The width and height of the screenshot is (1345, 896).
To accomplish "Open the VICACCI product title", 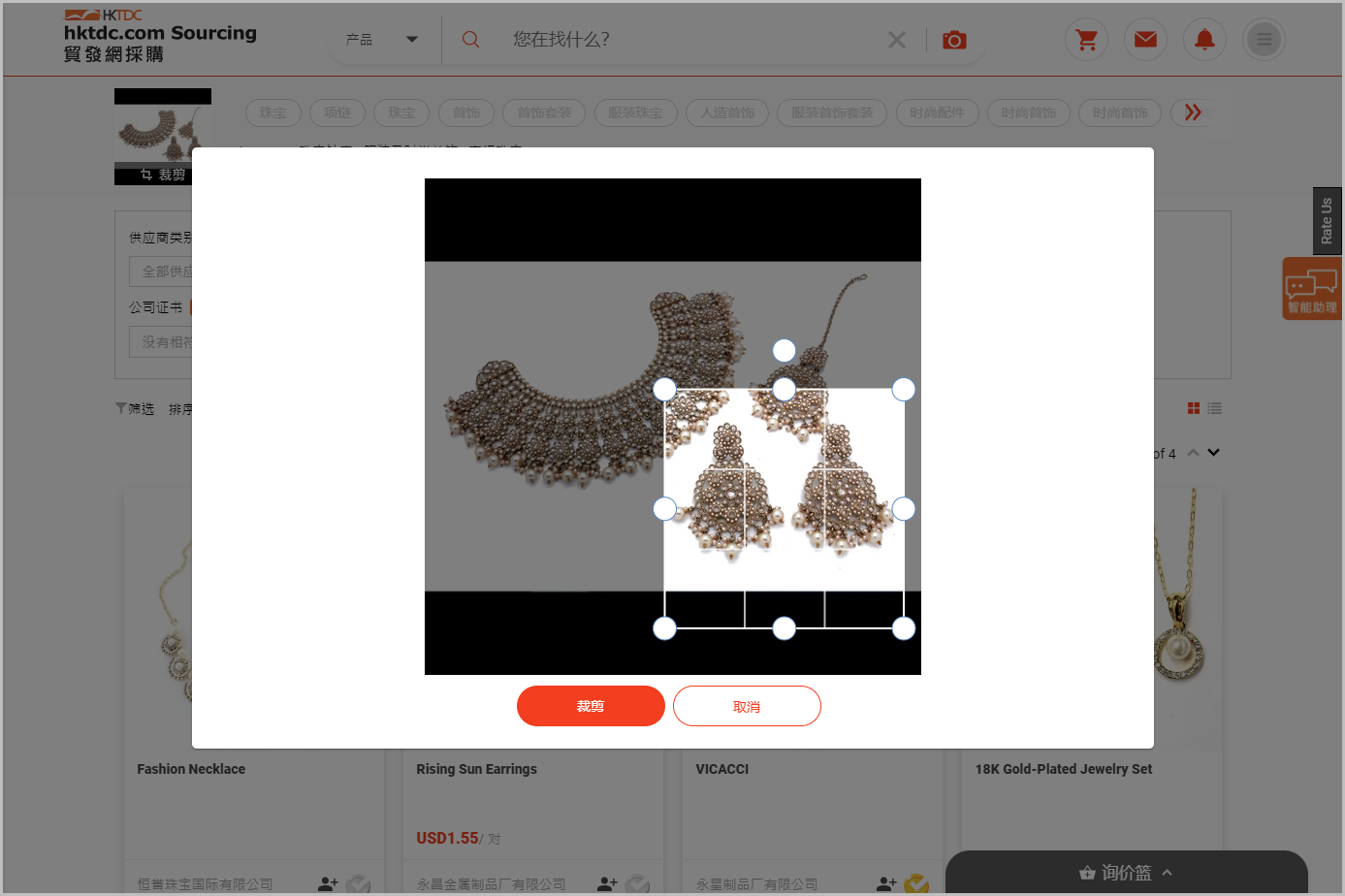I will pyautogui.click(x=722, y=769).
